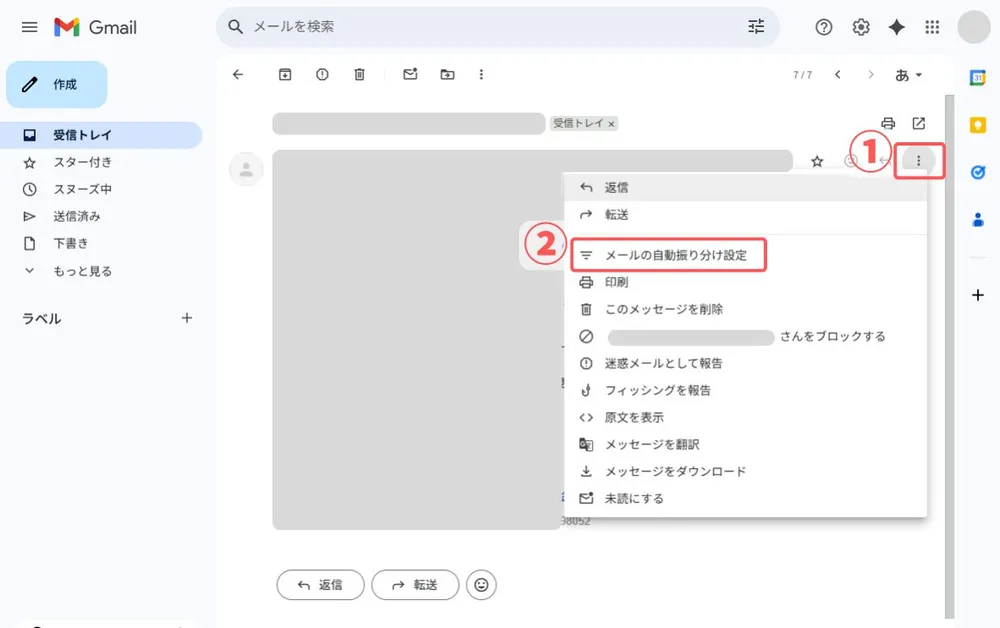Select このメッセージを削除 menu item
Image resolution: width=1000 pixels, height=628 pixels.
[746, 309]
